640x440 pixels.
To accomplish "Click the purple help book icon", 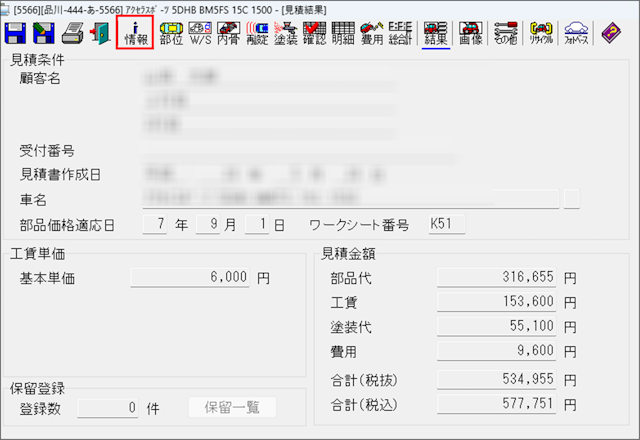I will [x=611, y=33].
